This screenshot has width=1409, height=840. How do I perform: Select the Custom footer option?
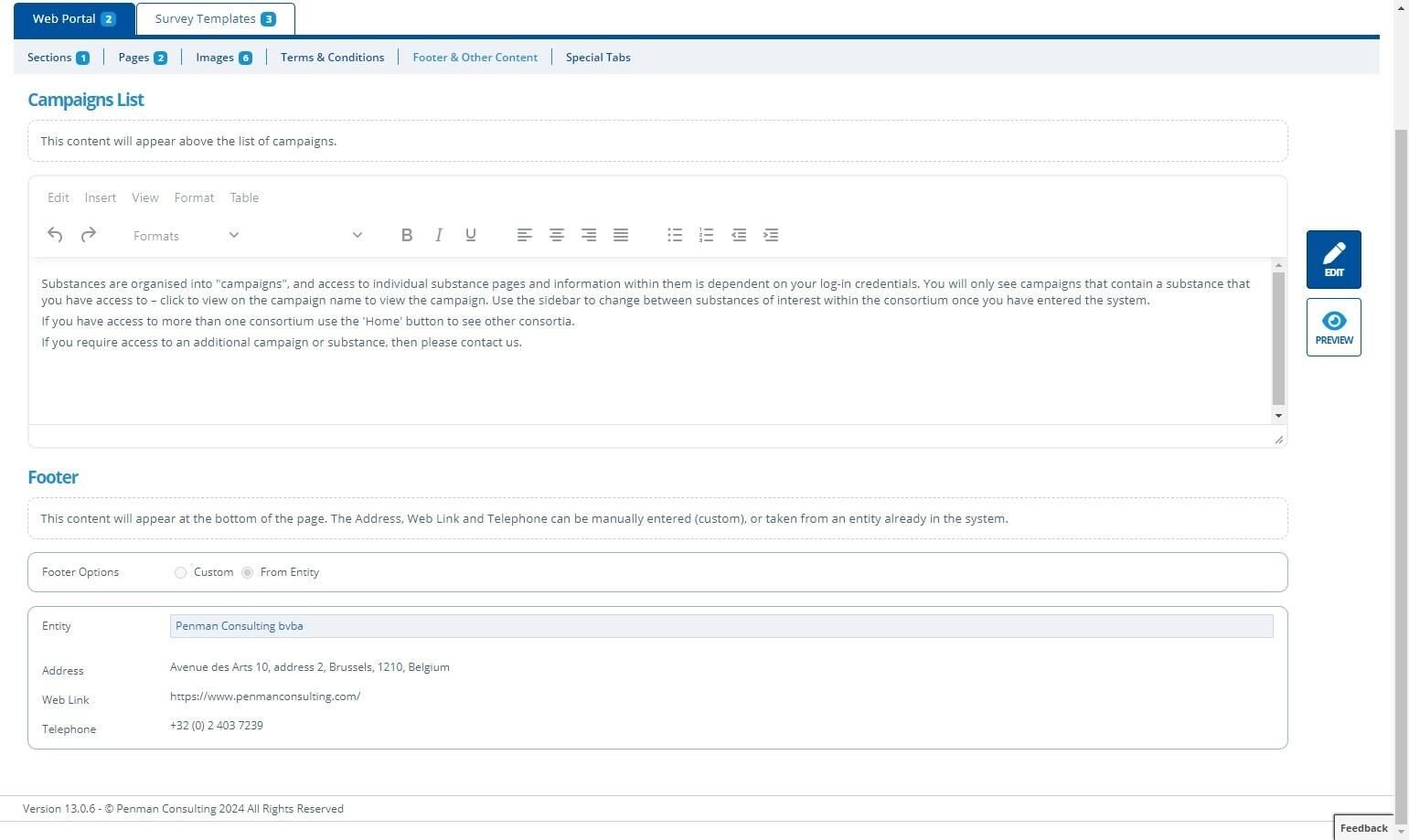(180, 572)
